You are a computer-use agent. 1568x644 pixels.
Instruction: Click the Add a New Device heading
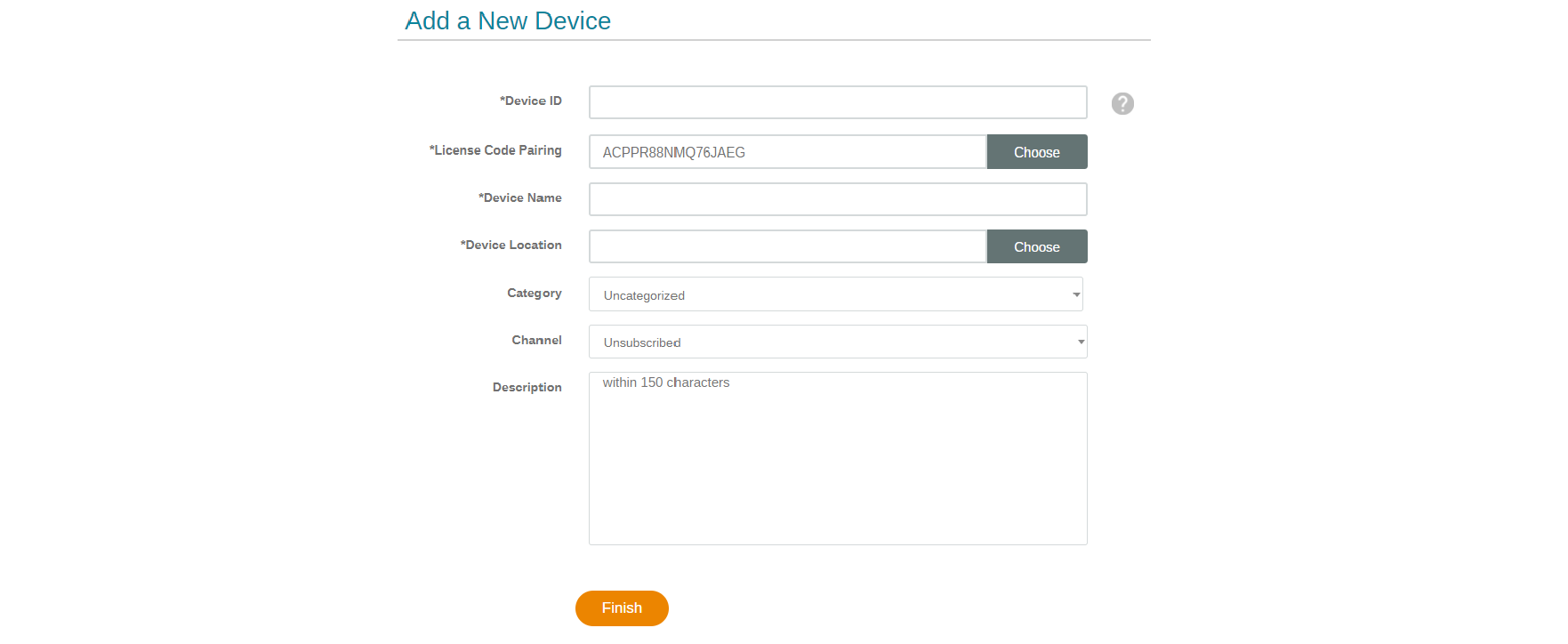pos(508,20)
